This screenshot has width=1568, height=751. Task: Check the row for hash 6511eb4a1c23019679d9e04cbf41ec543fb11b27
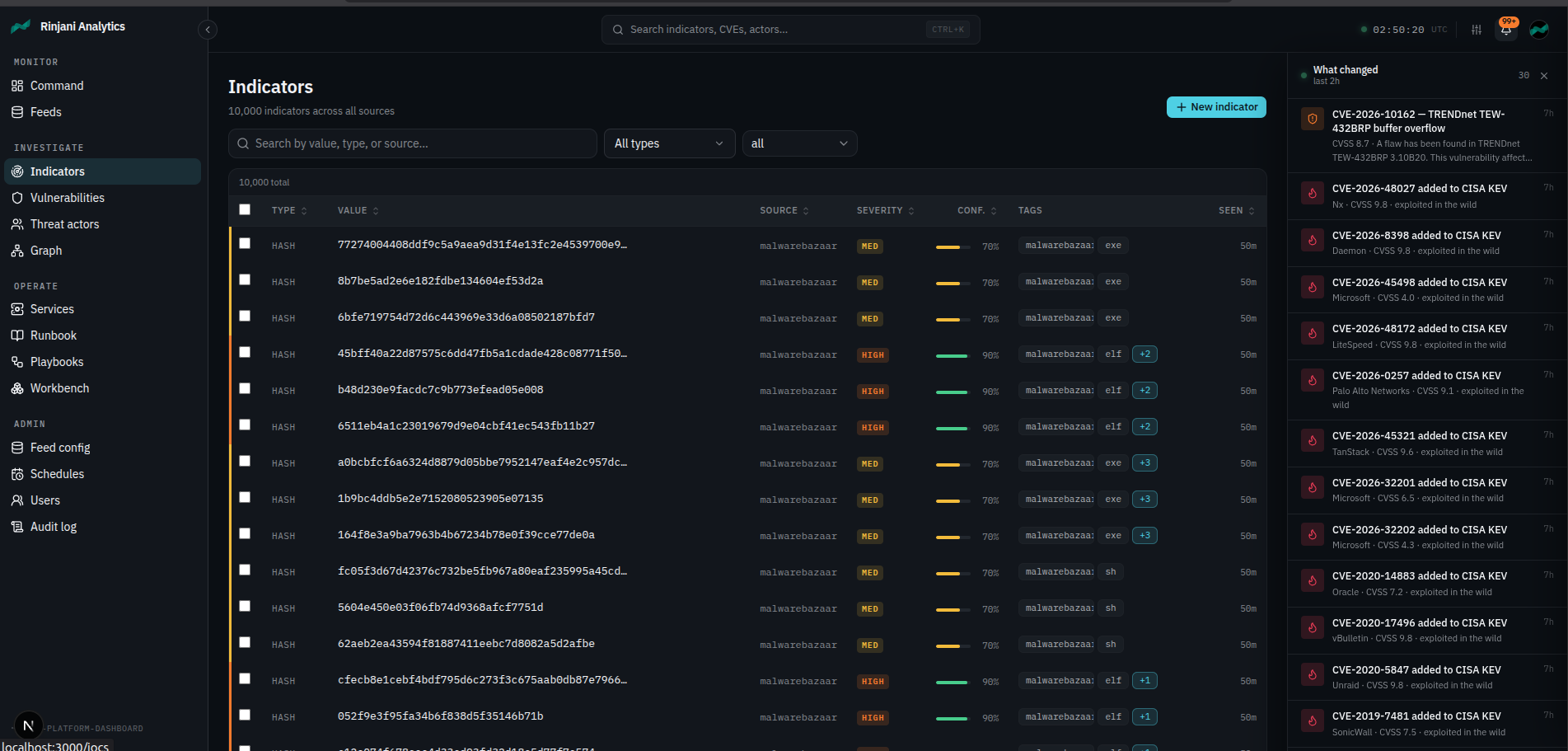pos(245,425)
